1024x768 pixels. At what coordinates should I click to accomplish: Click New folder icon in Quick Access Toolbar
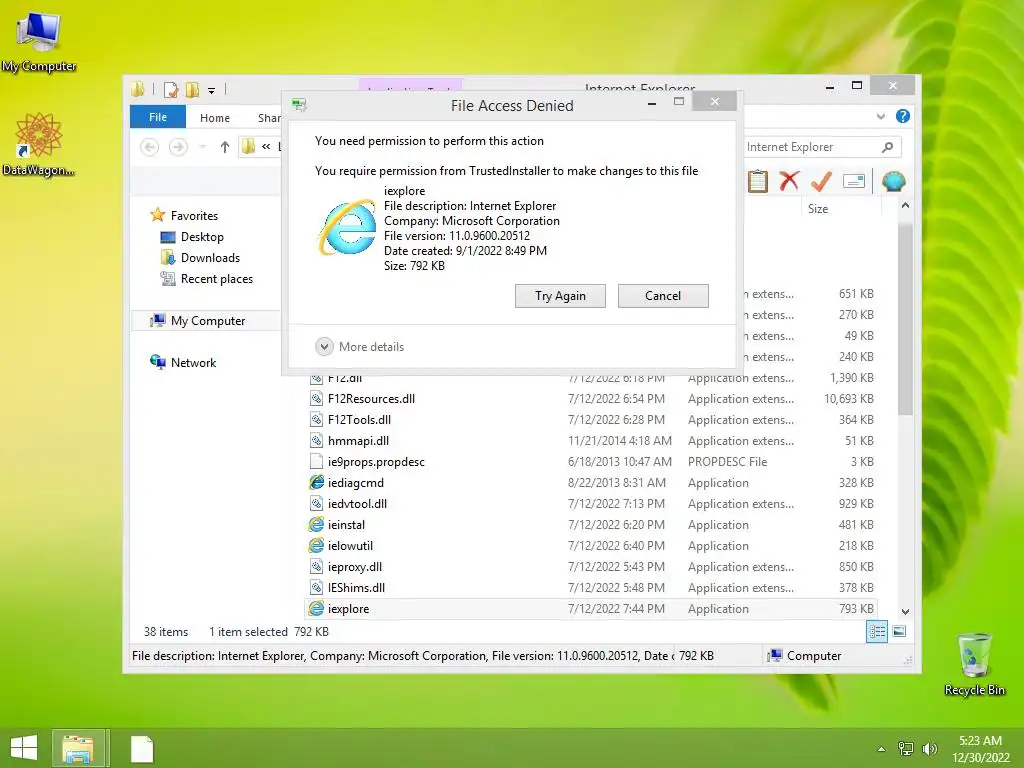[192, 89]
